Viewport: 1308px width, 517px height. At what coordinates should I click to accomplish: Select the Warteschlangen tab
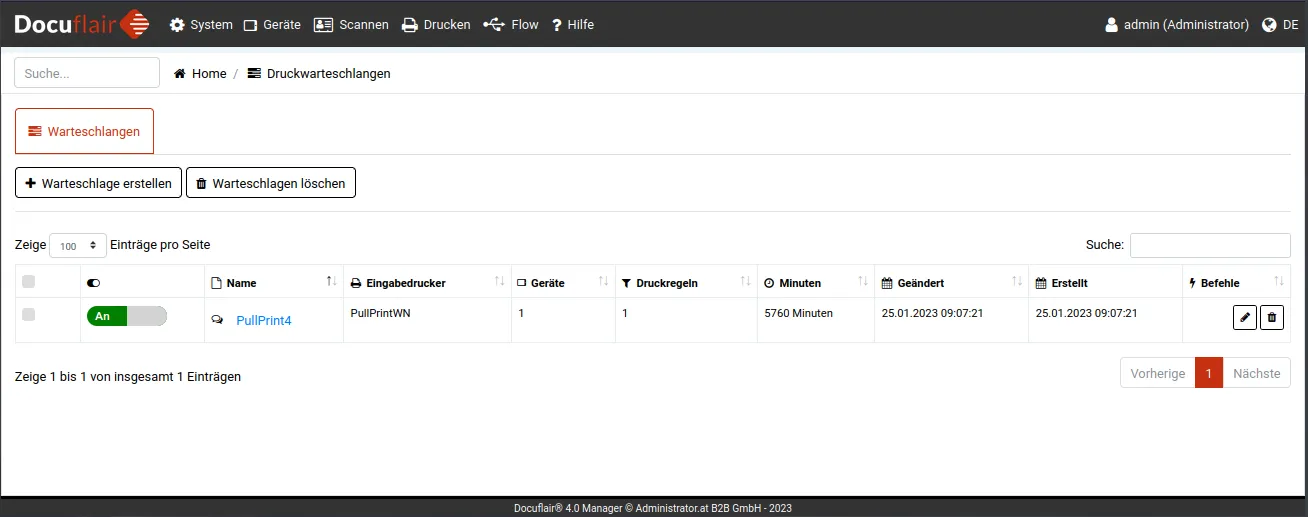(x=84, y=131)
